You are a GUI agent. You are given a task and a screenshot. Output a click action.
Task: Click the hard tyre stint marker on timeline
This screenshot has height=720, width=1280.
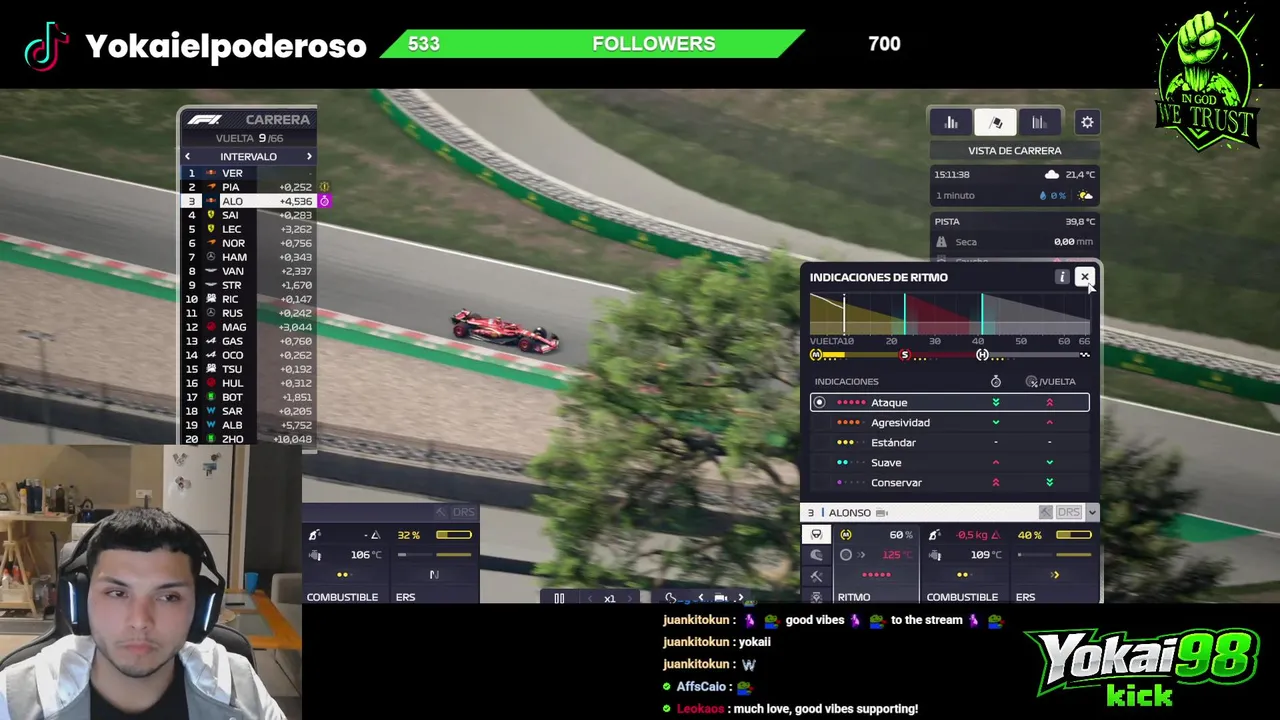982,355
